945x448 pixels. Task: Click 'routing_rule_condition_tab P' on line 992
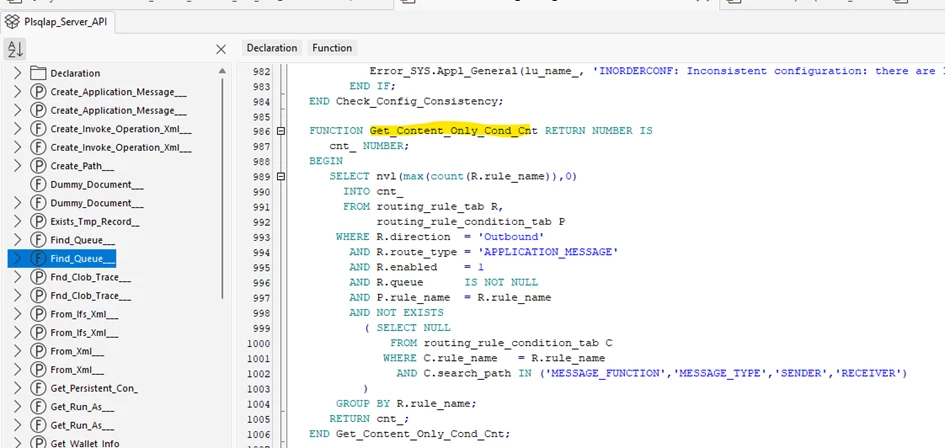click(471, 222)
